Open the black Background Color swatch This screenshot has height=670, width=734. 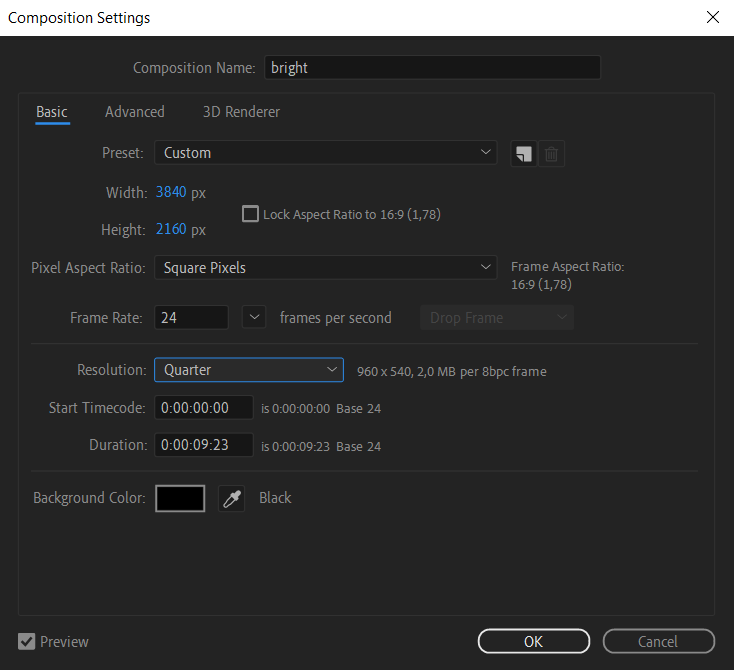[x=180, y=498]
